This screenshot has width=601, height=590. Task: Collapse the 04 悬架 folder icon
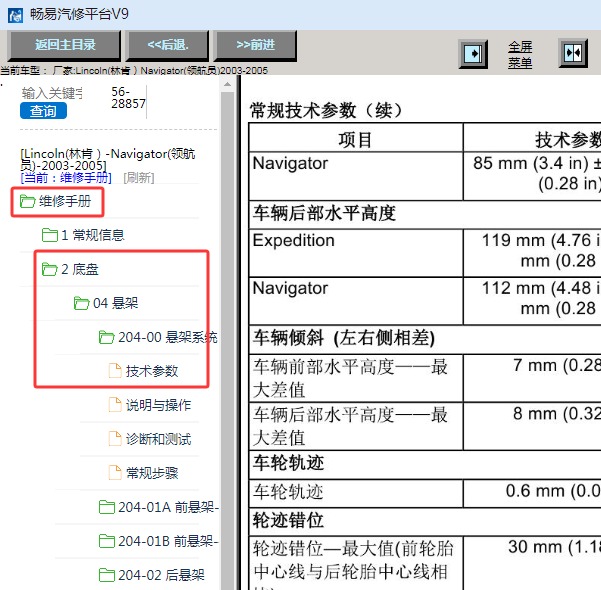tap(81, 303)
